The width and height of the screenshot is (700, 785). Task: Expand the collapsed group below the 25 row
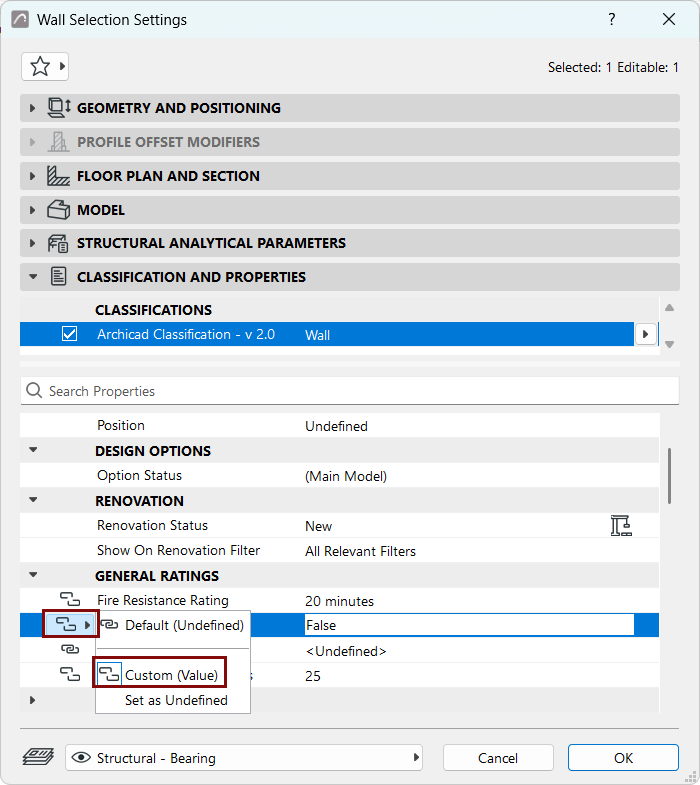(x=33, y=700)
